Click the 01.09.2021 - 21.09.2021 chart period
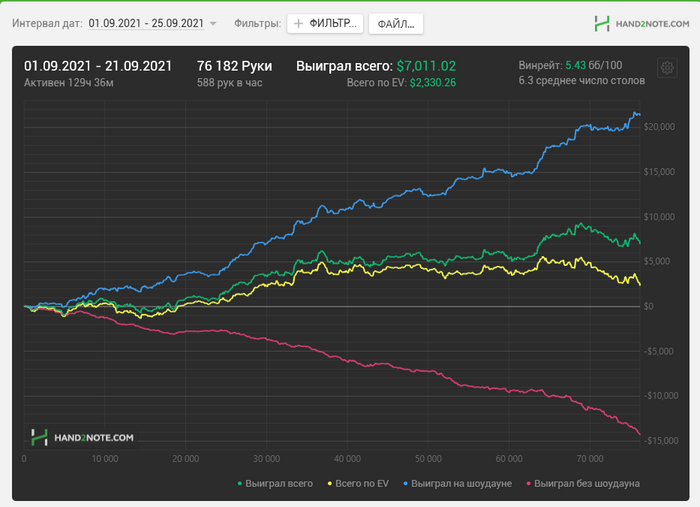Image resolution: width=700 pixels, height=507 pixels. [98, 66]
